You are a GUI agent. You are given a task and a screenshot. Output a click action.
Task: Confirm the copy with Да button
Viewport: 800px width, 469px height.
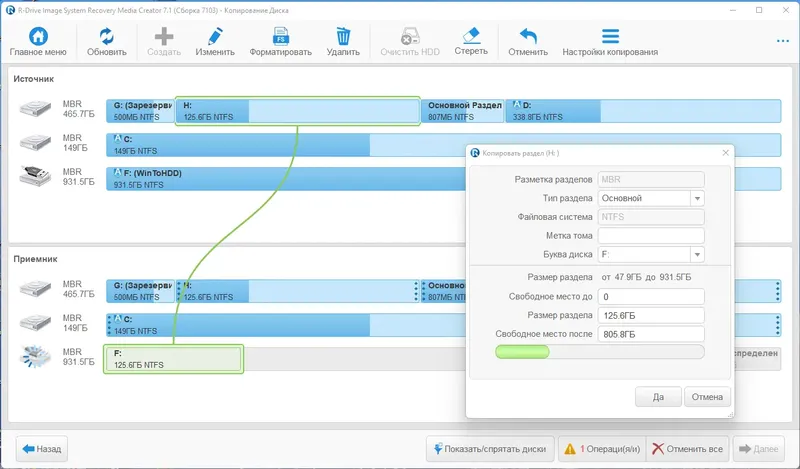(x=658, y=397)
